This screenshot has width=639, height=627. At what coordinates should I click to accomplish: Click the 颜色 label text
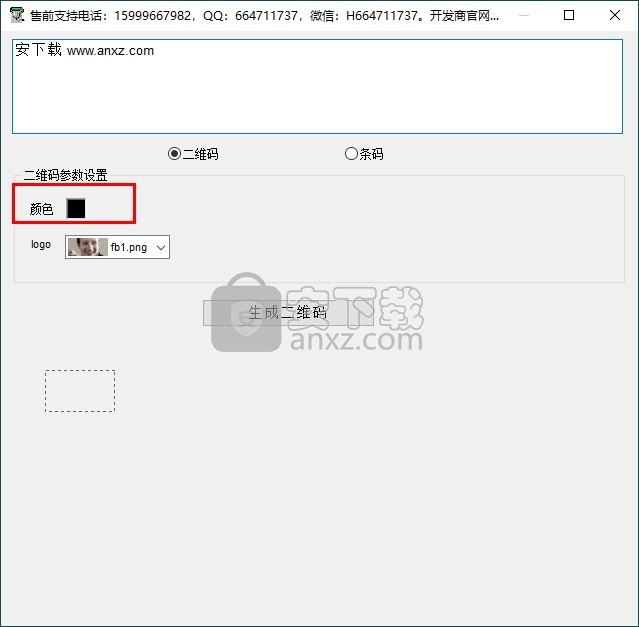click(42, 209)
